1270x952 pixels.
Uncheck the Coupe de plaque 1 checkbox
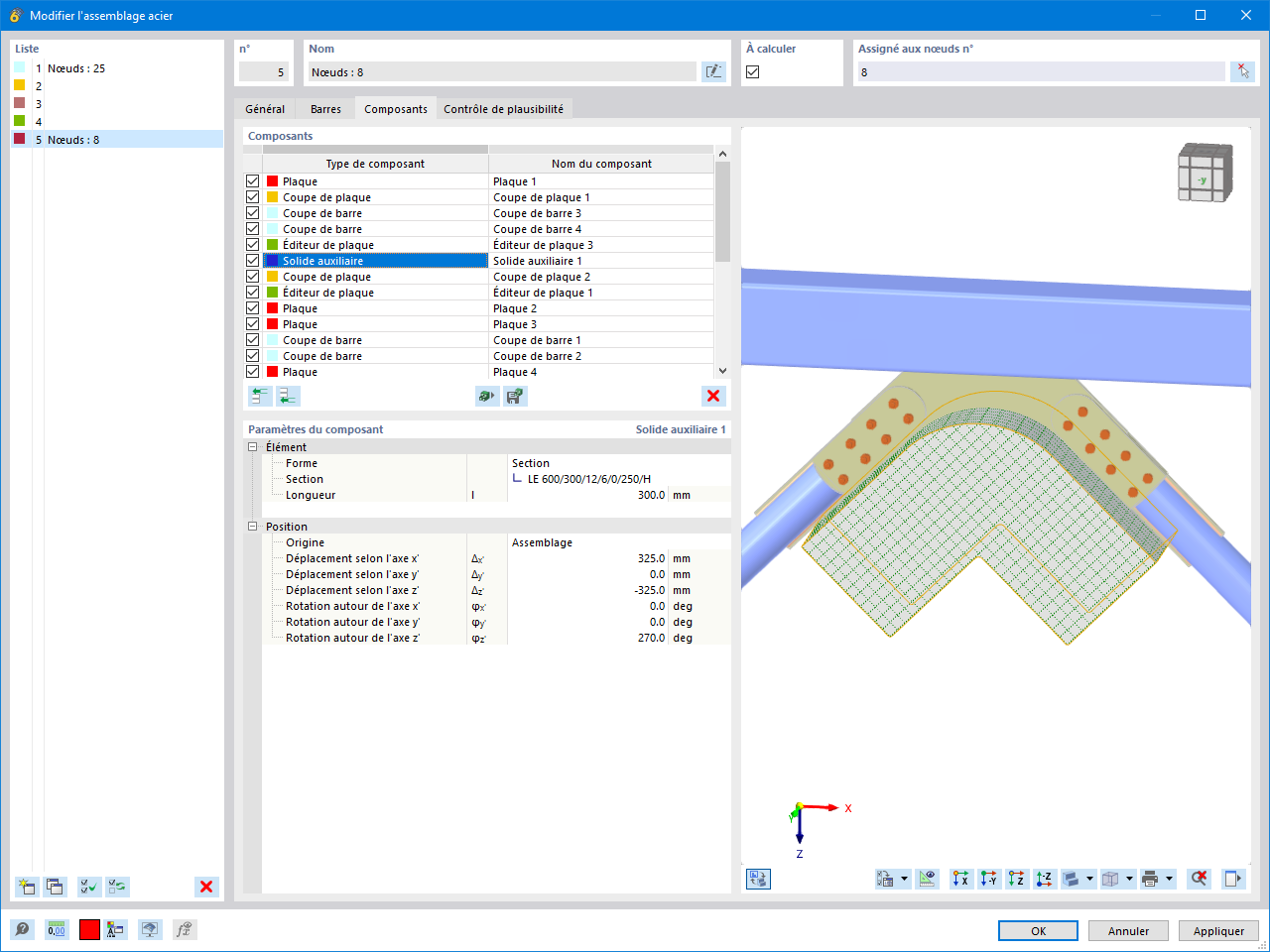pyautogui.click(x=253, y=197)
